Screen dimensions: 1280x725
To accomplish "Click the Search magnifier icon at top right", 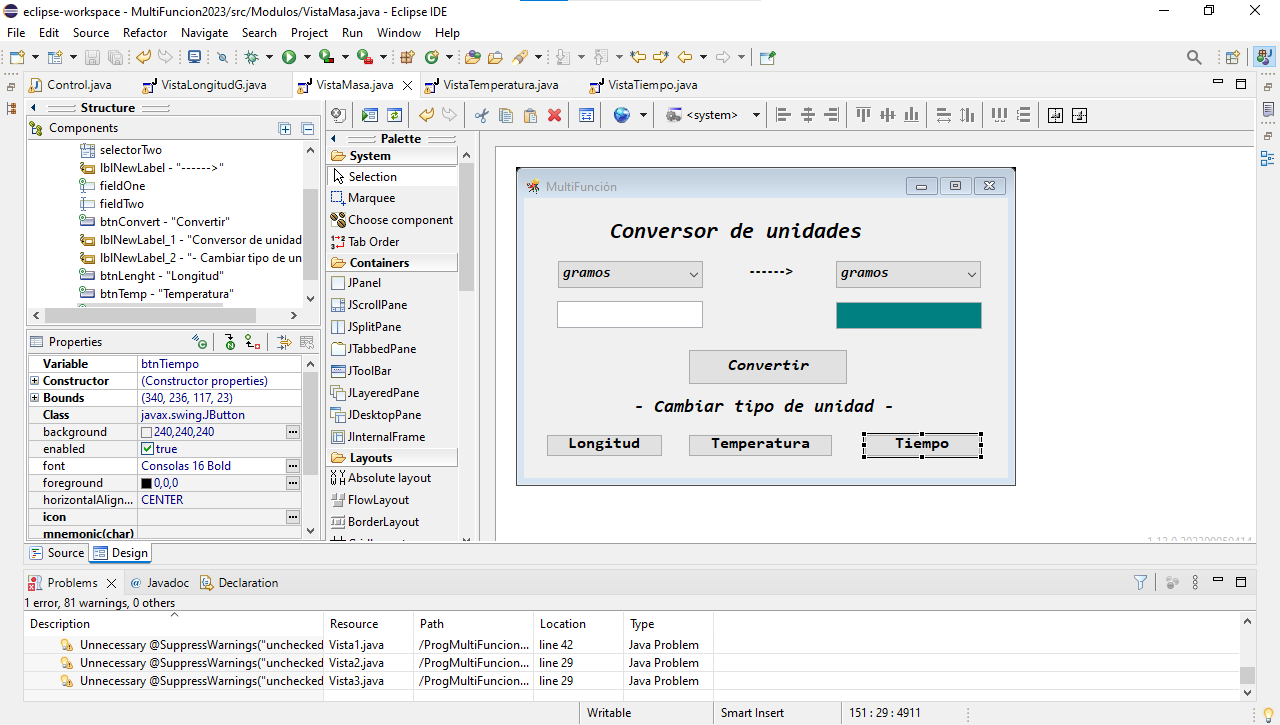I will coord(1194,57).
